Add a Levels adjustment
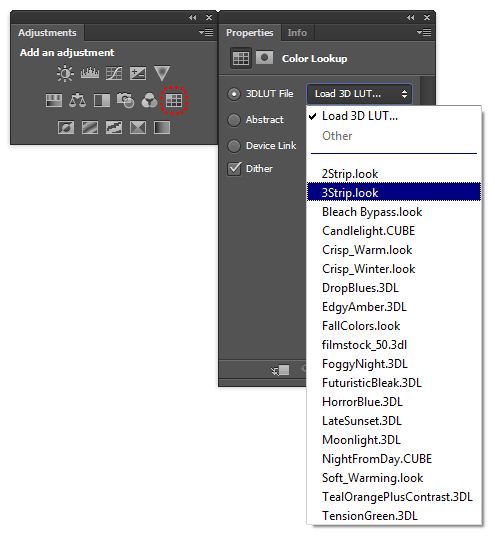Image resolution: width=495 pixels, height=538 pixels. pyautogui.click(x=90, y=73)
